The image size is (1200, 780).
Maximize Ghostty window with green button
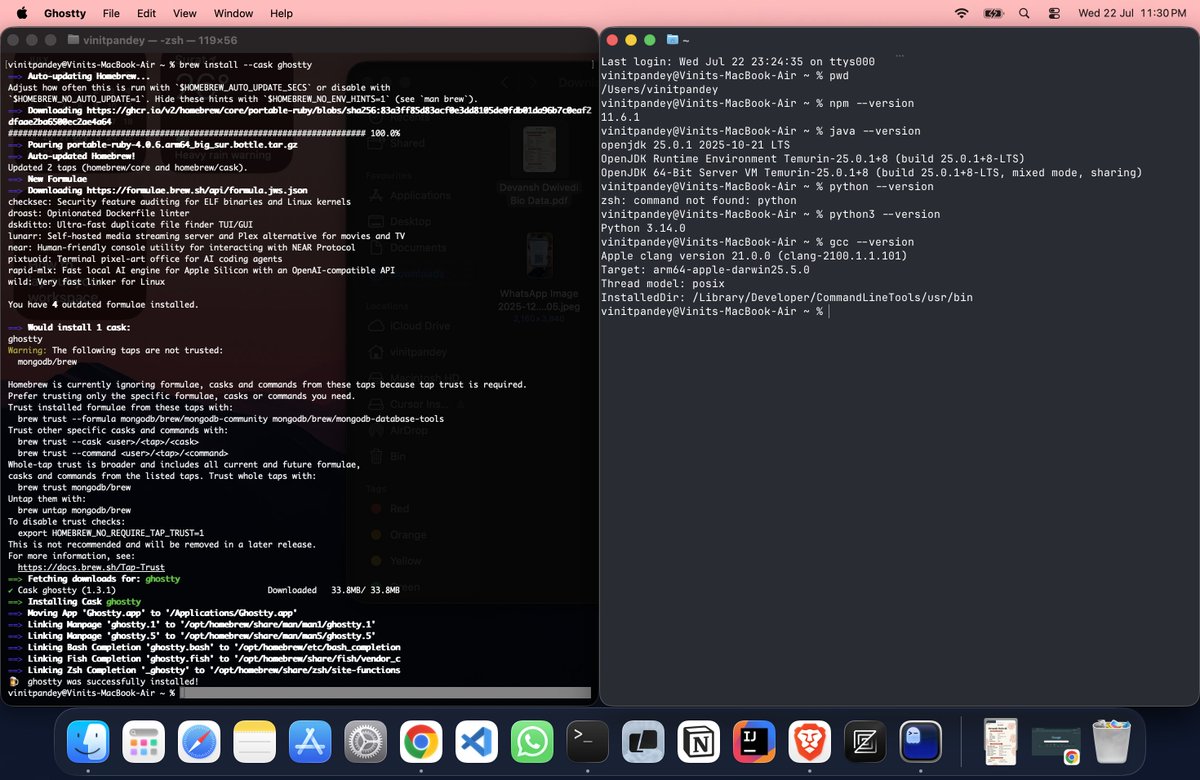click(x=650, y=40)
